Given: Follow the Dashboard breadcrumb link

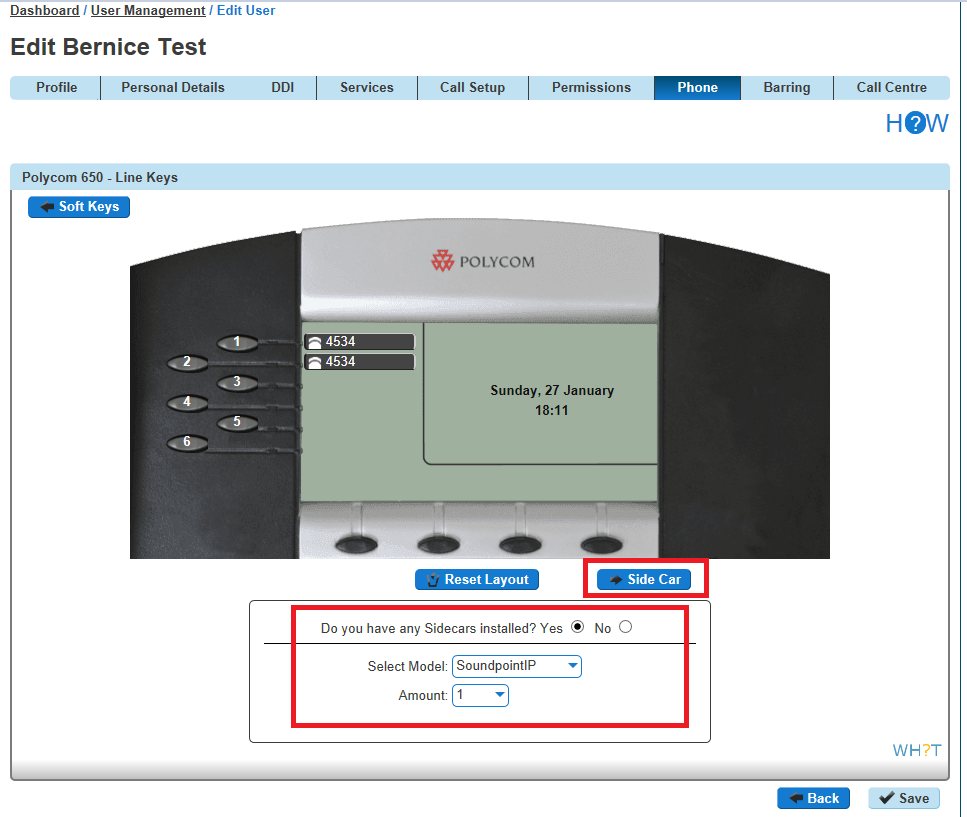Looking at the screenshot, I should click(x=44, y=10).
